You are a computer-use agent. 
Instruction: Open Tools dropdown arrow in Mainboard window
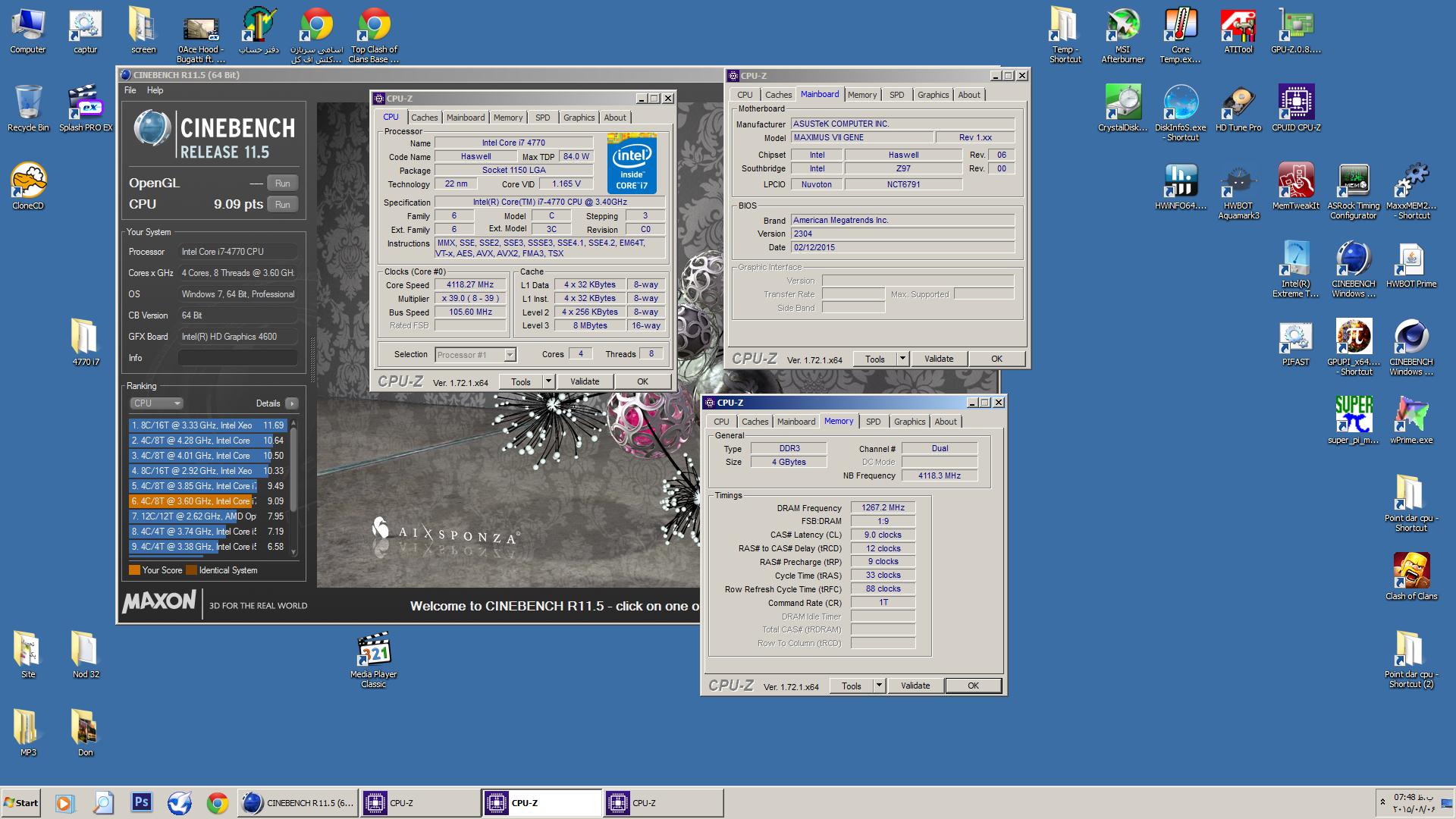902,359
